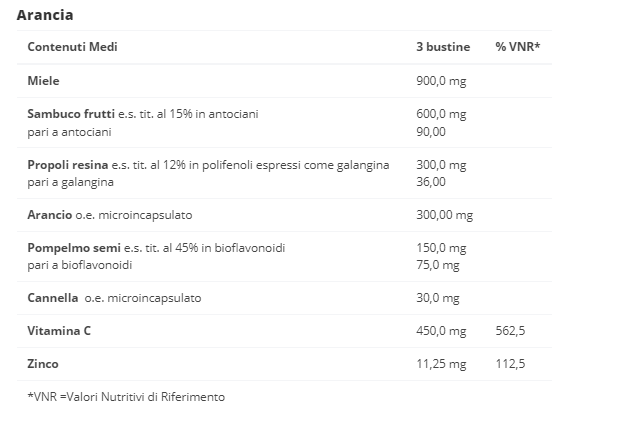This screenshot has width=628, height=441.
Task: Click the Vitamina C row label
Action: point(59,331)
